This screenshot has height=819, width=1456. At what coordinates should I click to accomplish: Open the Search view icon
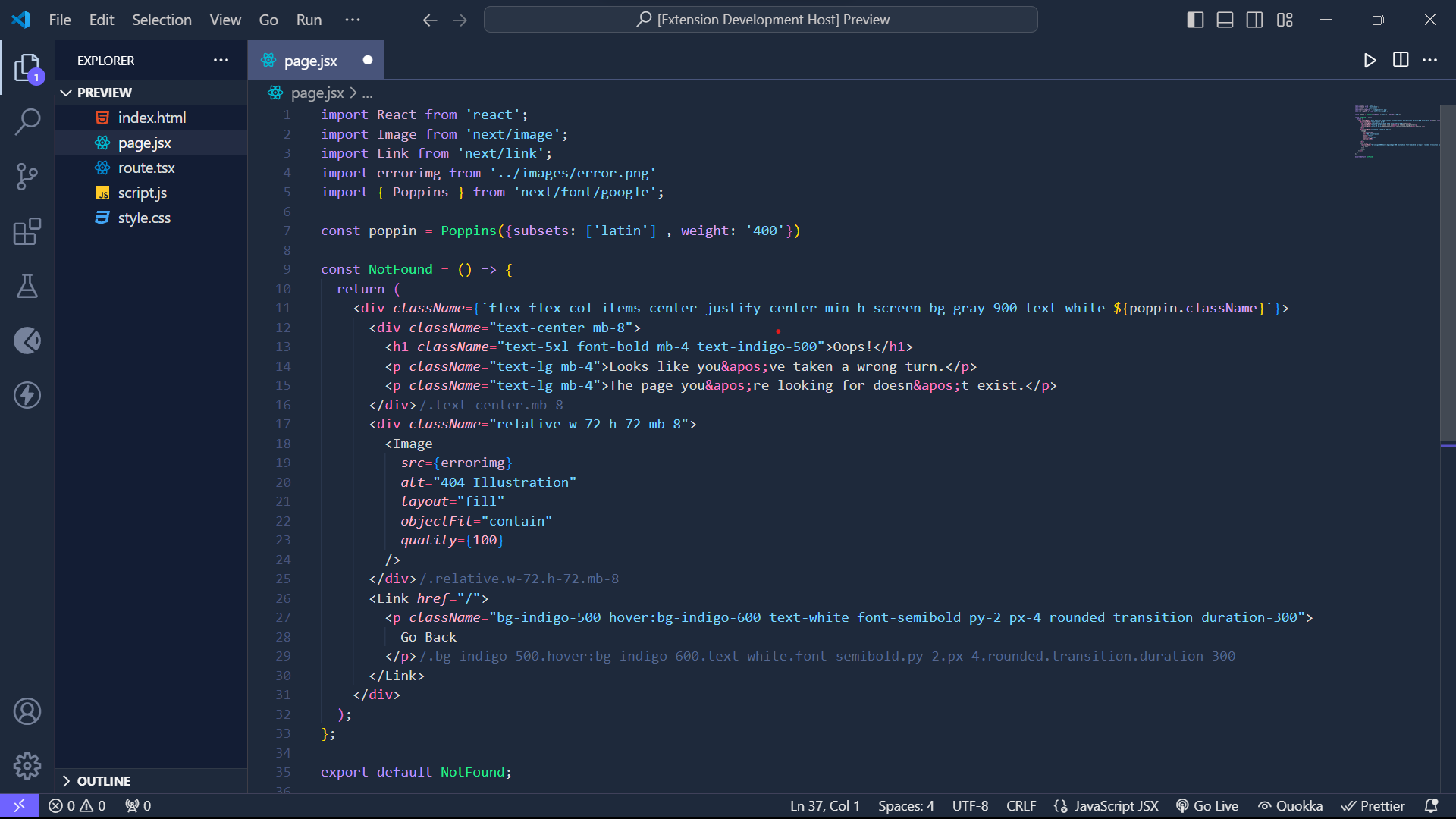(27, 121)
